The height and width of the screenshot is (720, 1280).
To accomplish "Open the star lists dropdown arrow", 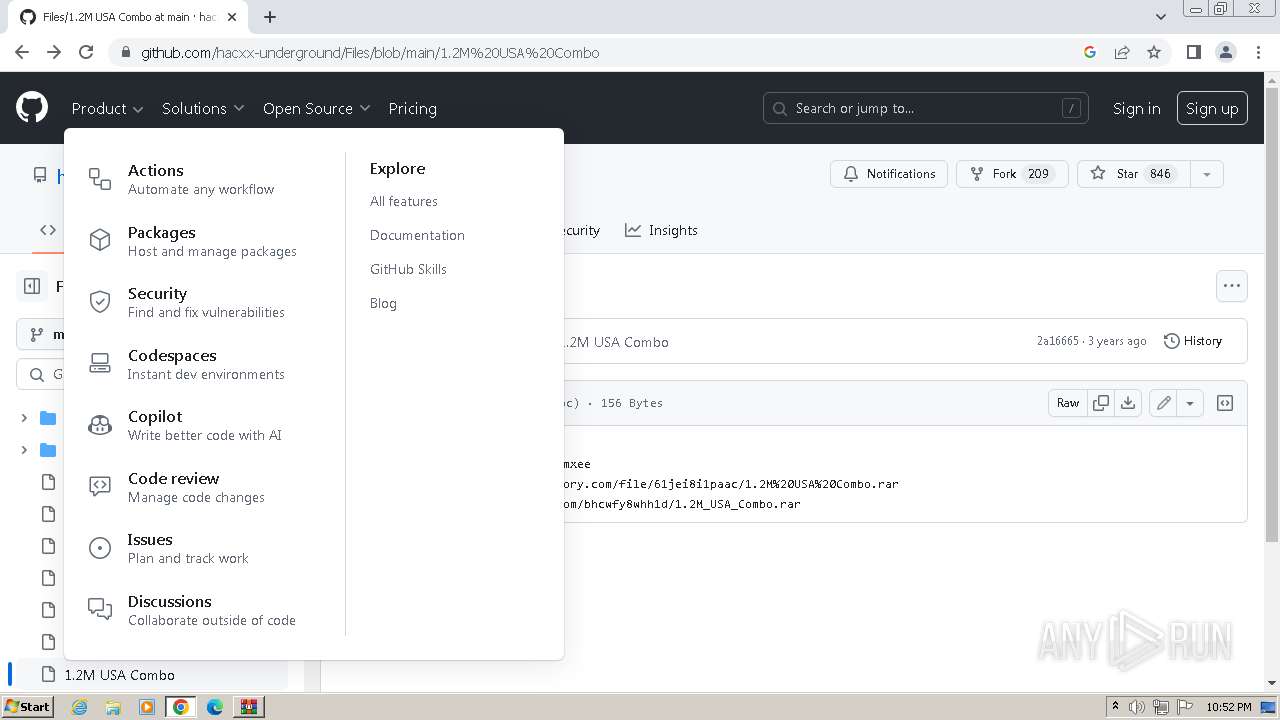I will (x=1206, y=174).
